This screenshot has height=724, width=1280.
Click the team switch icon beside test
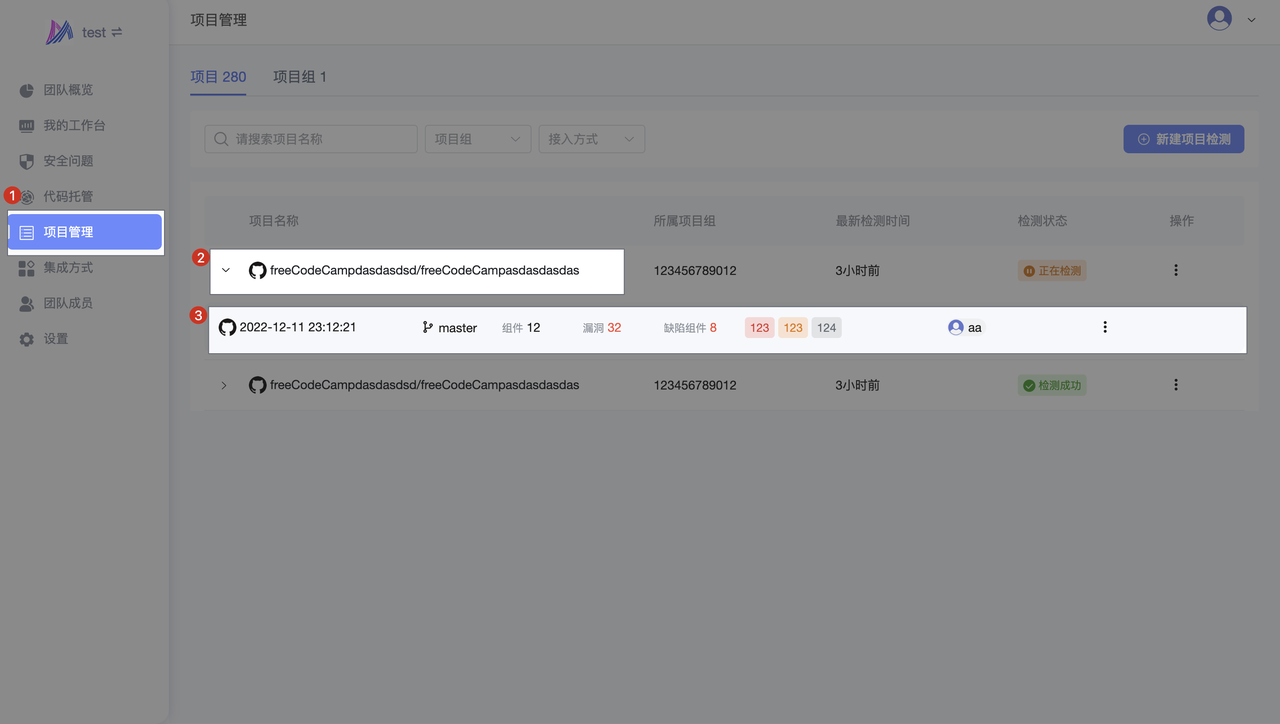pos(117,33)
